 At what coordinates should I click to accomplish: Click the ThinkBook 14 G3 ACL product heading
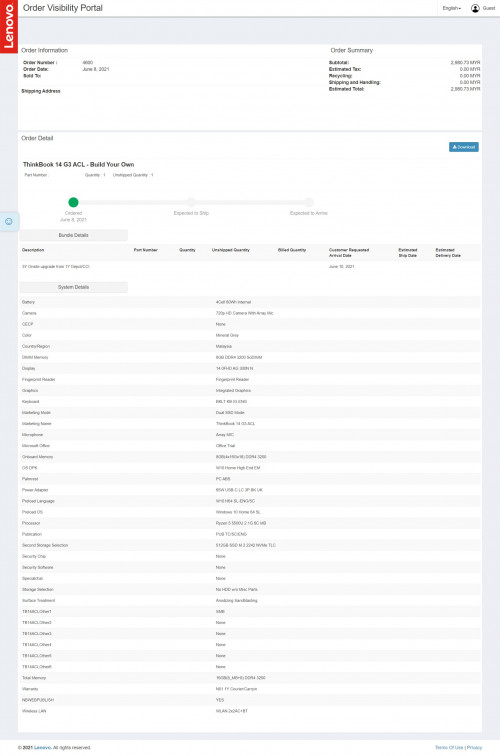coord(78,164)
